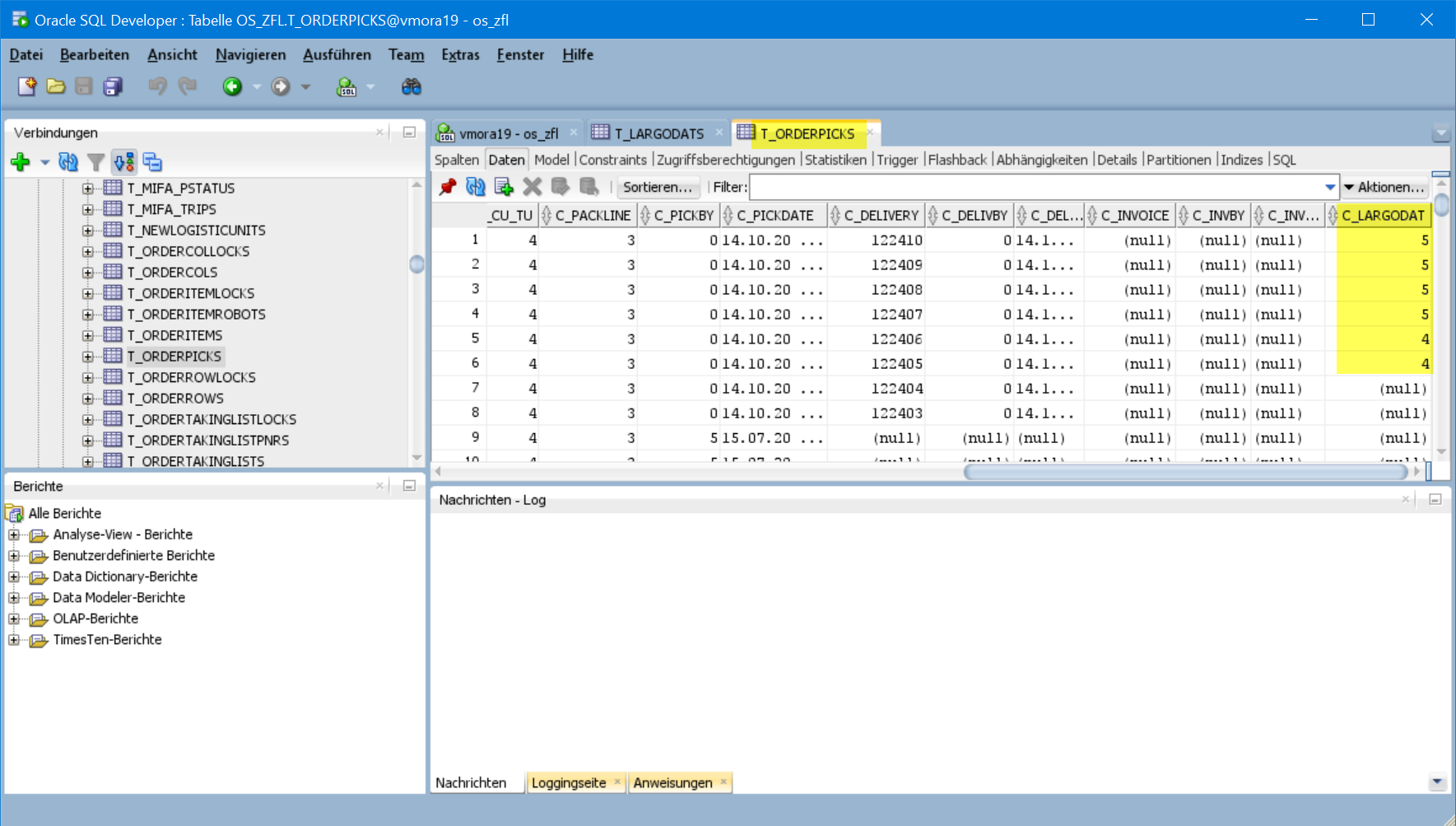This screenshot has height=826, width=1456.
Task: Click the filter funnel icon in Verbindungen
Action: [96, 162]
